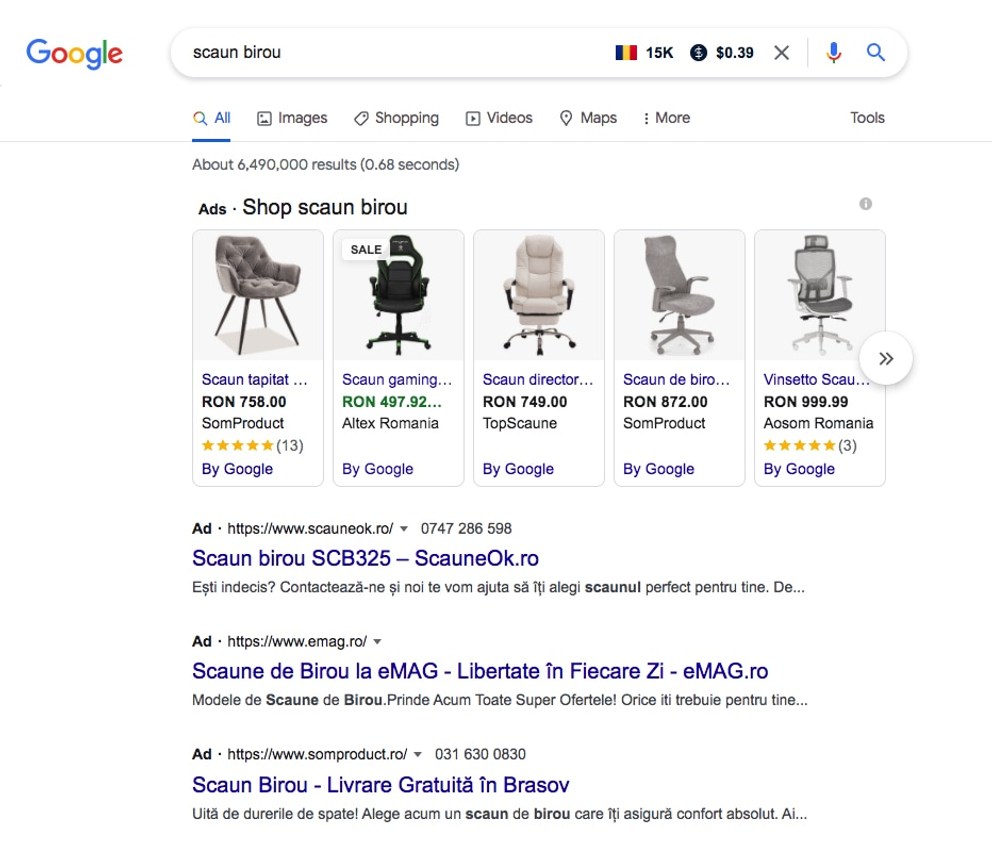Open the dropdown arrow next to emag.ro URL
The width and height of the screenshot is (992, 847).
pyautogui.click(x=377, y=642)
